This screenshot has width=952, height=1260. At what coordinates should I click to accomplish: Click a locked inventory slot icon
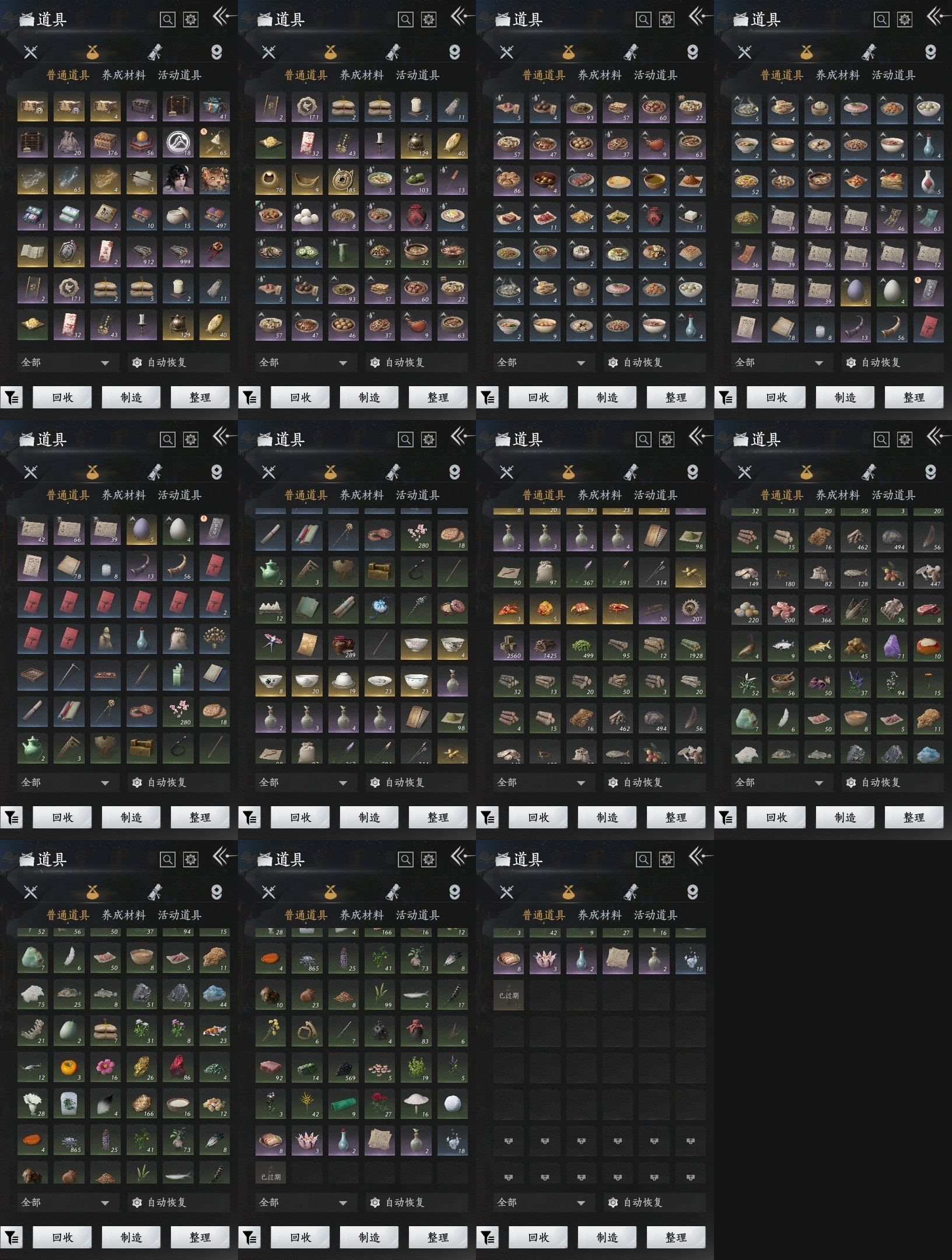point(509,1141)
